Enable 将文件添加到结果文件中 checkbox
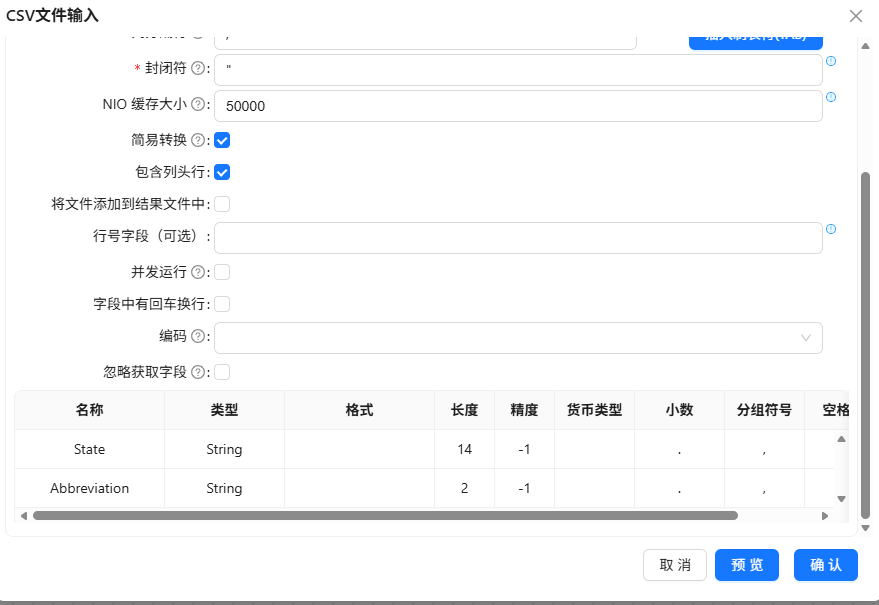This screenshot has width=879, height=605. (x=222, y=204)
